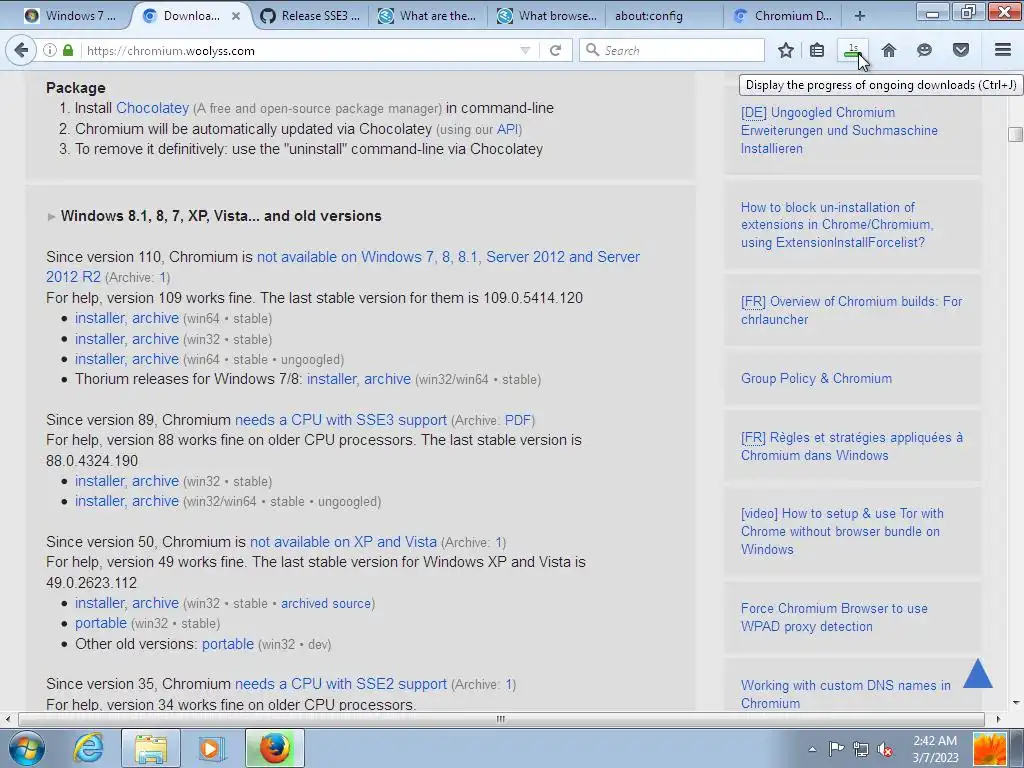The width and height of the screenshot is (1024, 768).
Task: Open the Firefox hamburger menu
Action: coord(1003,50)
